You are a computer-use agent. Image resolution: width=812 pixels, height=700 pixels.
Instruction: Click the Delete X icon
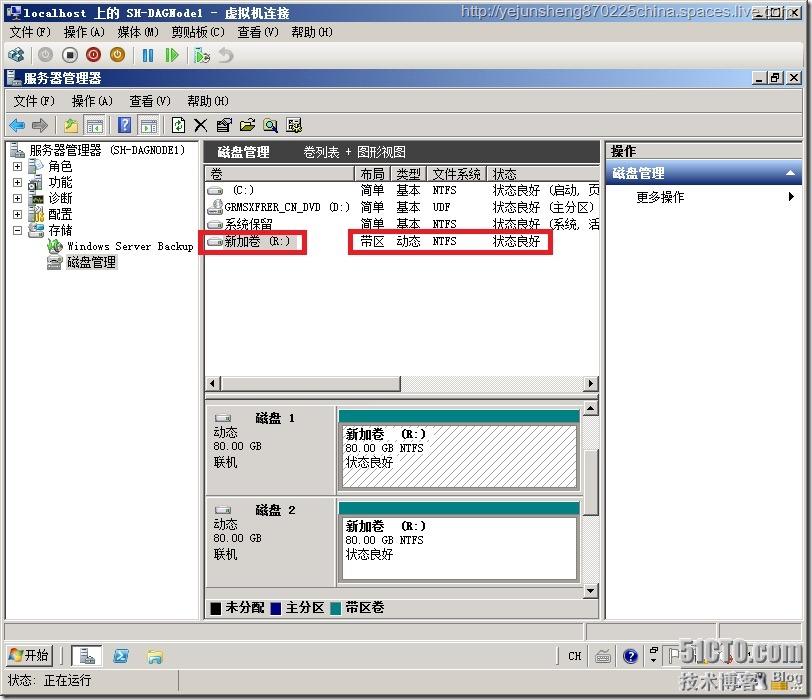(x=200, y=125)
